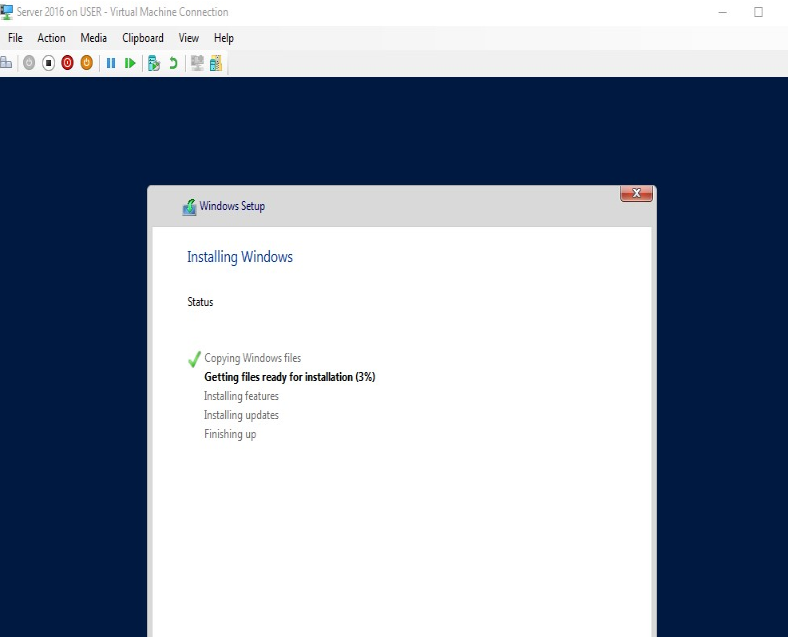Click the Share/zip resources toolbar icon

coord(216,63)
